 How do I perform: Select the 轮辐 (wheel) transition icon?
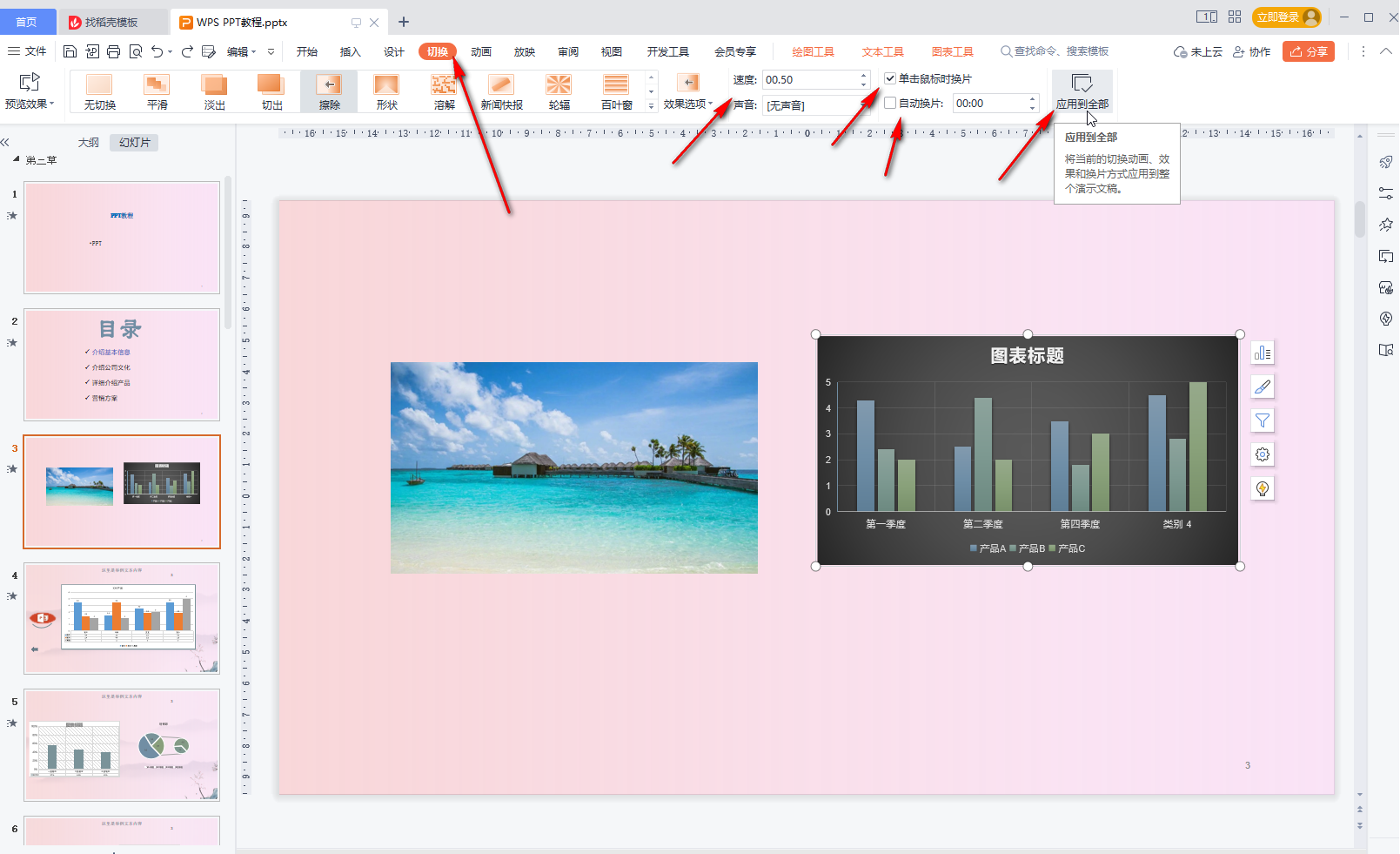tap(559, 91)
